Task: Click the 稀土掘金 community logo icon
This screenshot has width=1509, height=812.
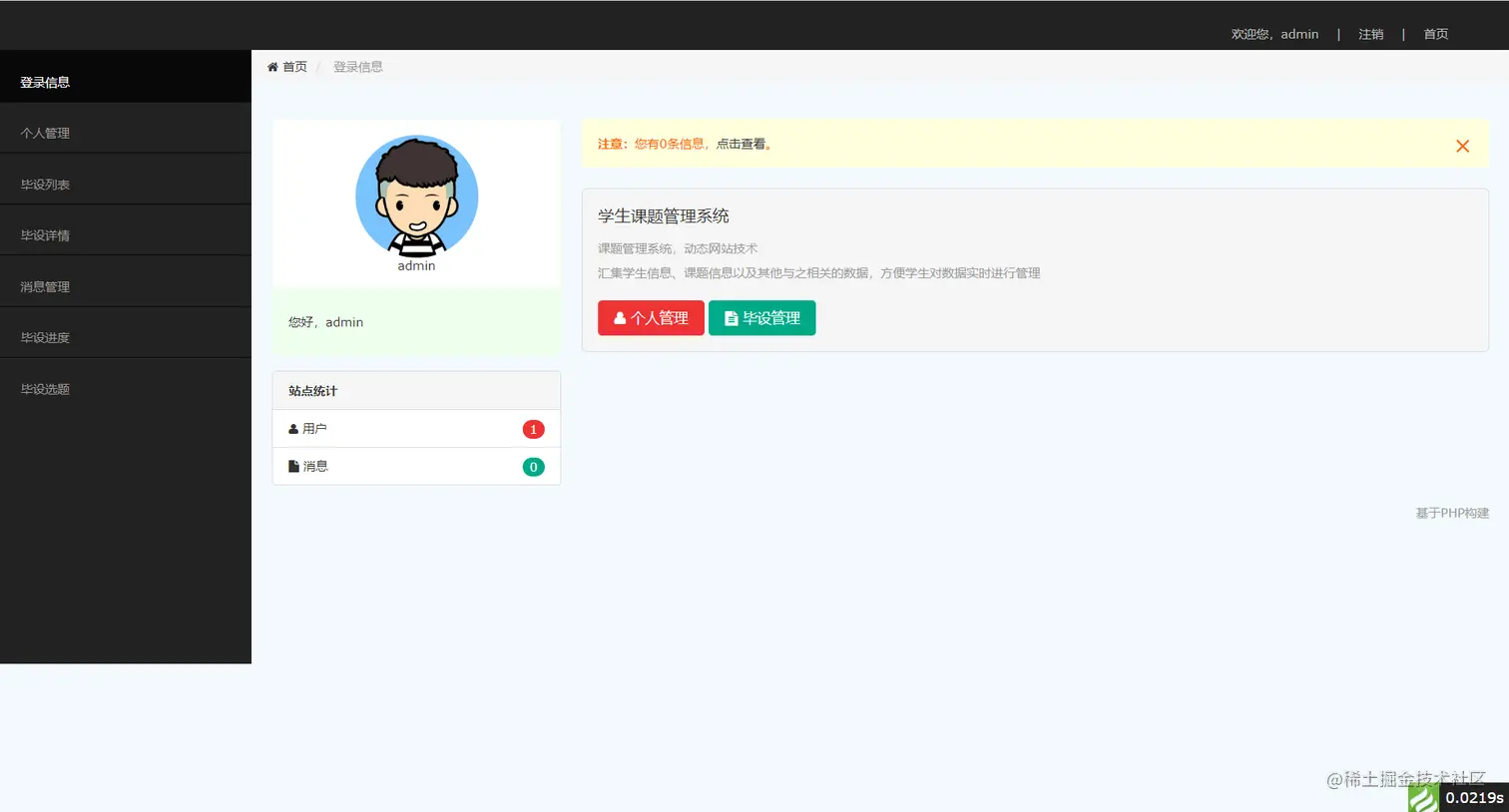Action: click(1421, 795)
